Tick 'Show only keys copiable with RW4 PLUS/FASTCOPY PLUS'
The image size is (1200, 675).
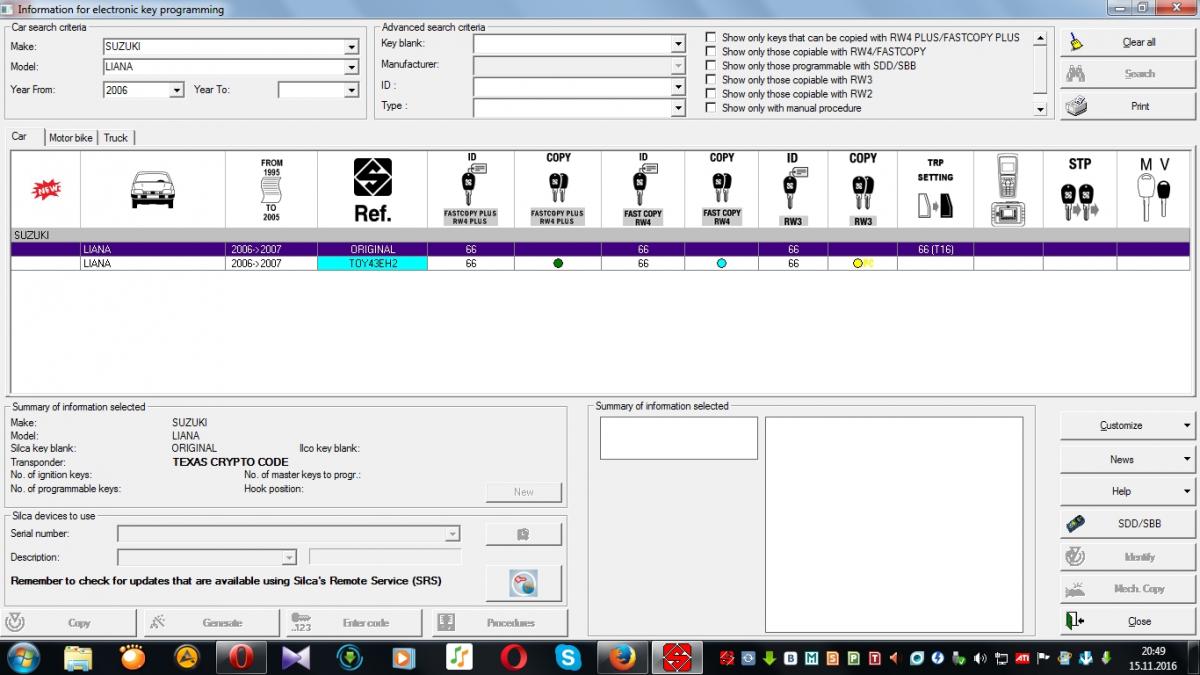710,37
